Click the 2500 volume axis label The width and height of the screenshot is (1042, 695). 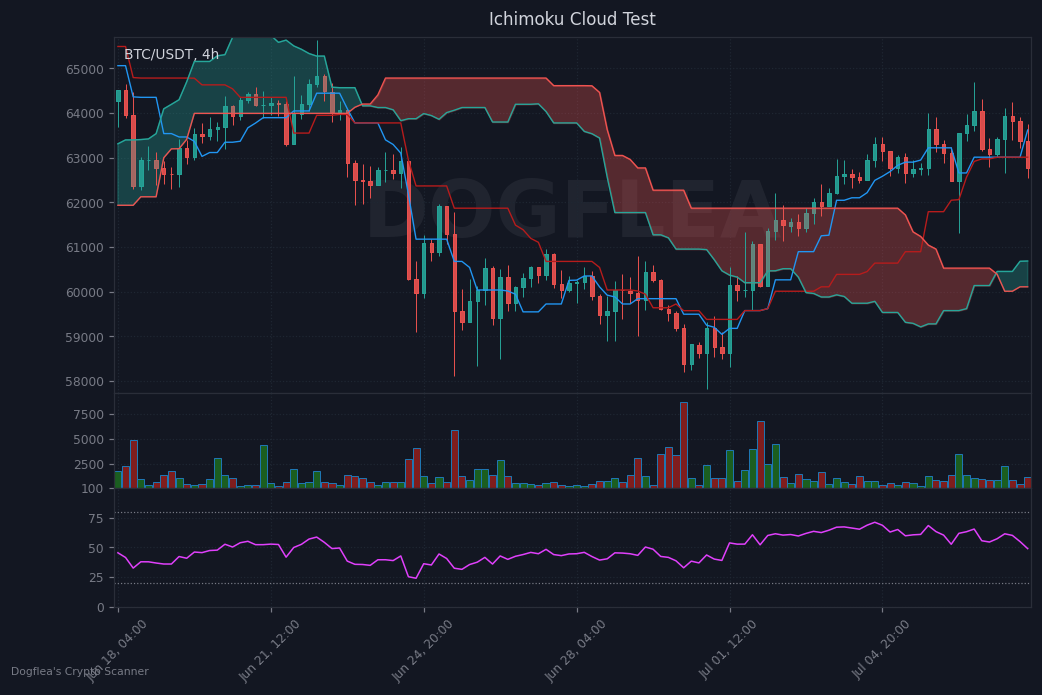tap(89, 465)
